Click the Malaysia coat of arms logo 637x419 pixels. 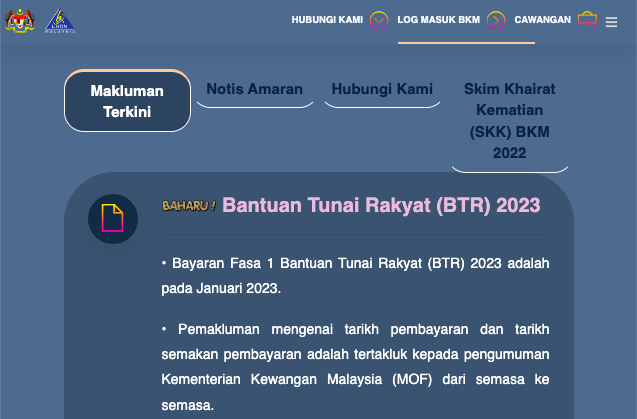click(x=18, y=20)
